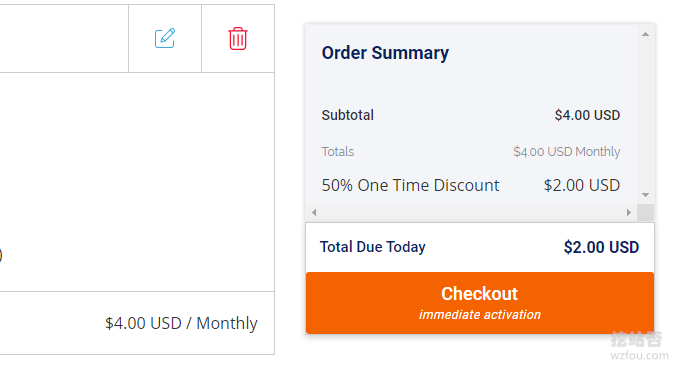Click the vertical scrollbar track in summary
The image size is (680, 366).
tap(645, 114)
